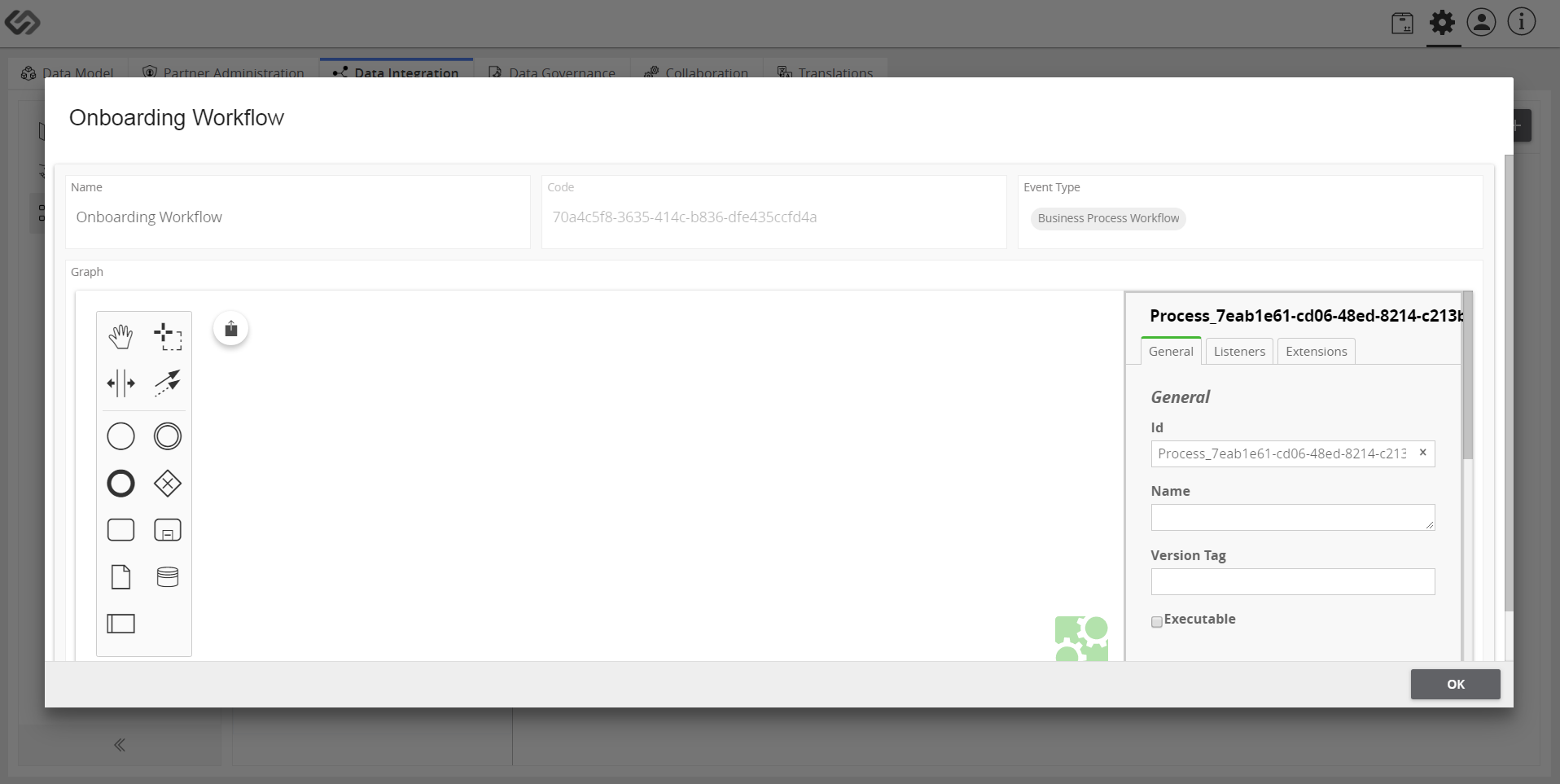The height and width of the screenshot is (784, 1560).
Task: Click the calendar-style icon in the header
Action: pyautogui.click(x=1402, y=24)
